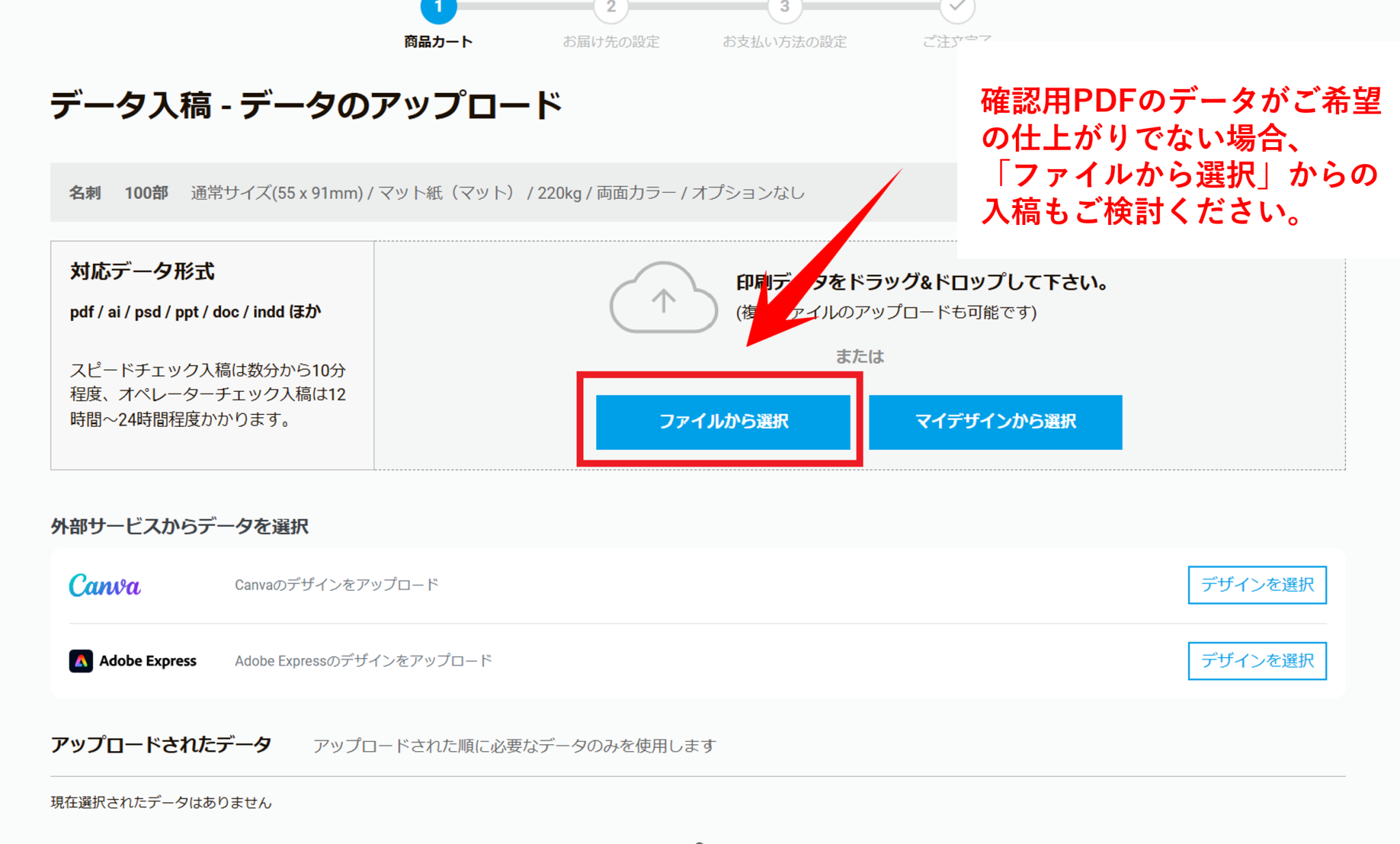Select design from Canva row button

click(x=1256, y=585)
